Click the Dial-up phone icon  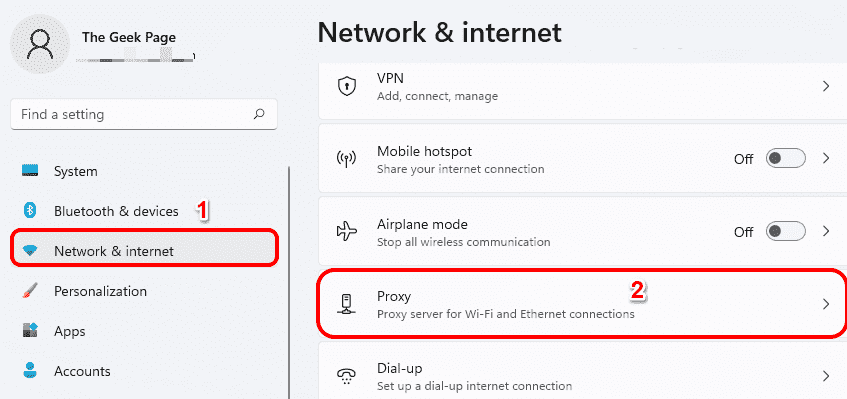(346, 376)
